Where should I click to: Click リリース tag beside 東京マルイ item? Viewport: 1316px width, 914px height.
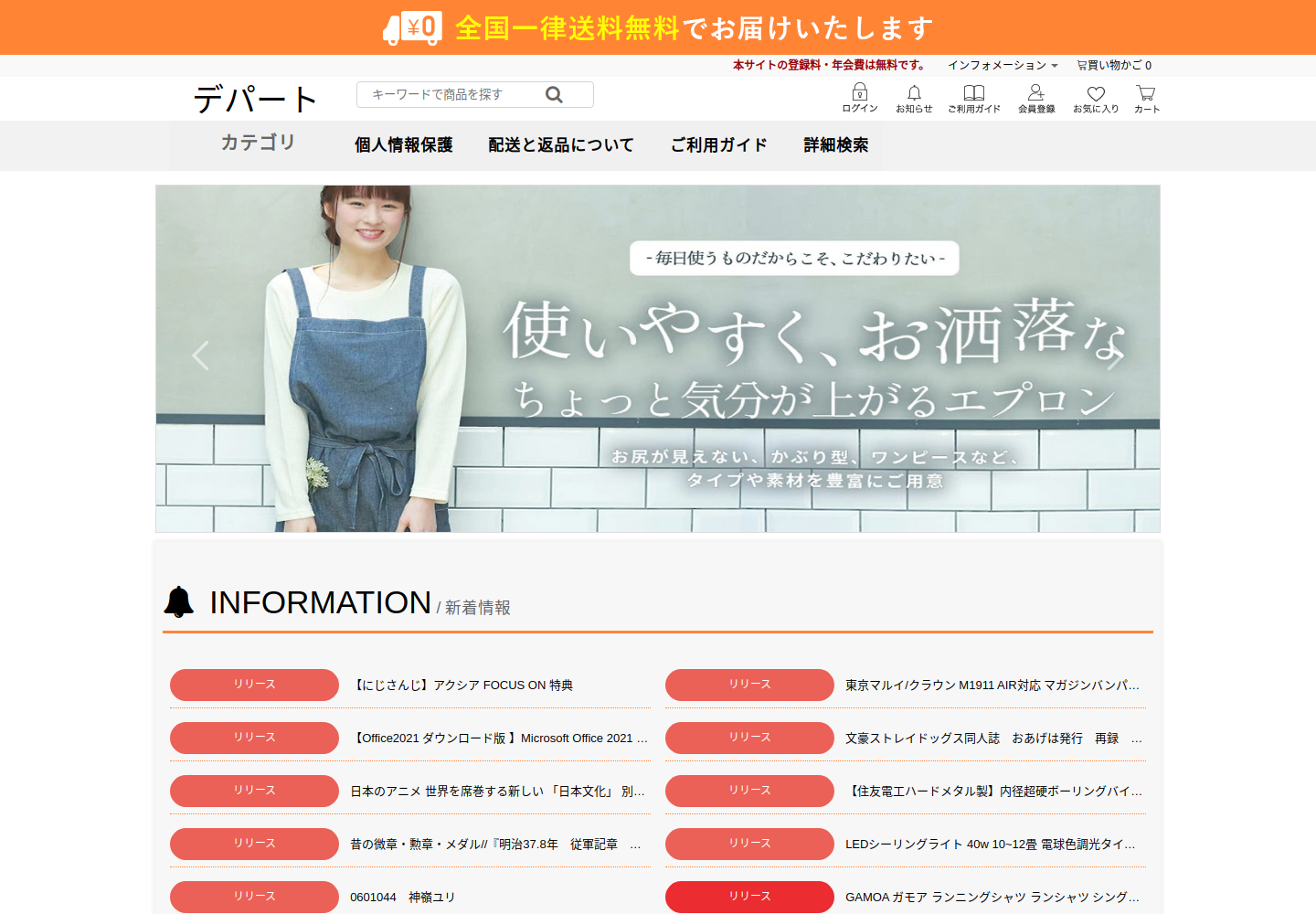749,685
